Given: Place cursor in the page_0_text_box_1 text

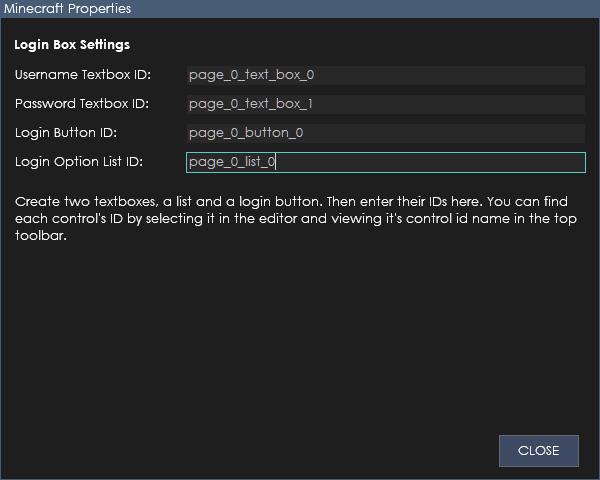Looking at the screenshot, I should 251,104.
